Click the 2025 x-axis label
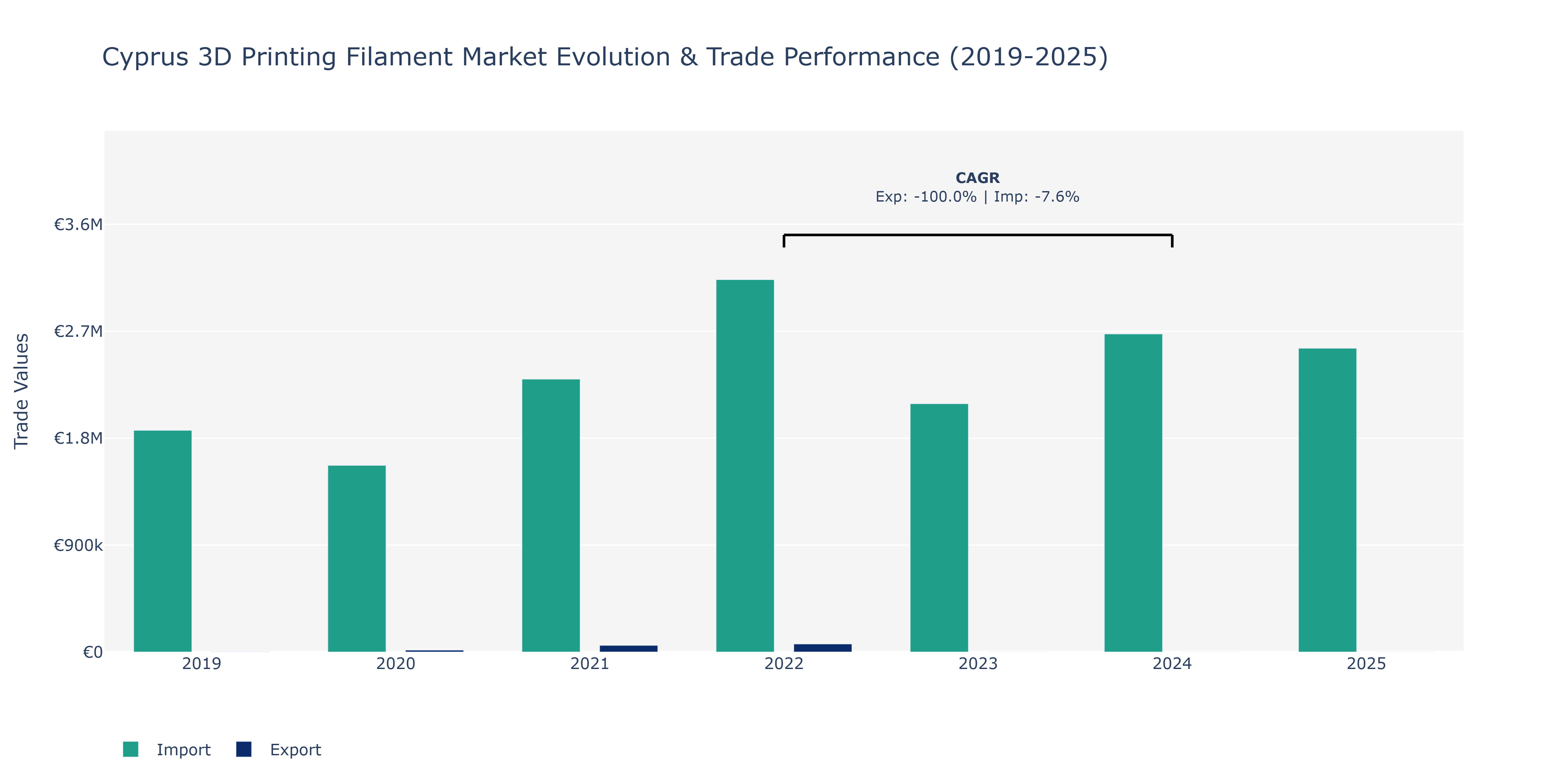The image size is (1568, 784). [1366, 663]
